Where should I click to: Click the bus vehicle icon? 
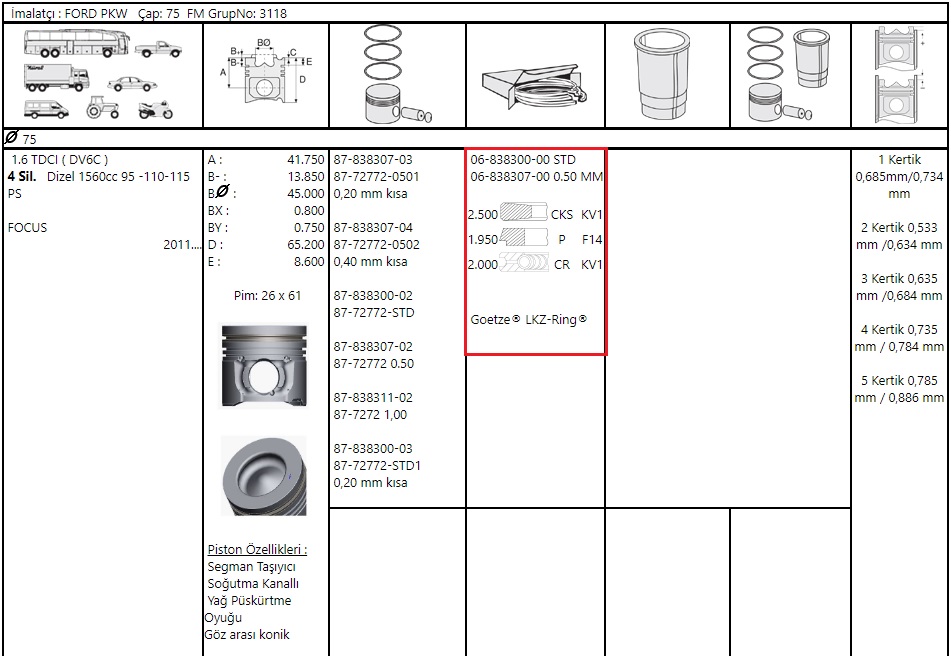(x=76, y=42)
